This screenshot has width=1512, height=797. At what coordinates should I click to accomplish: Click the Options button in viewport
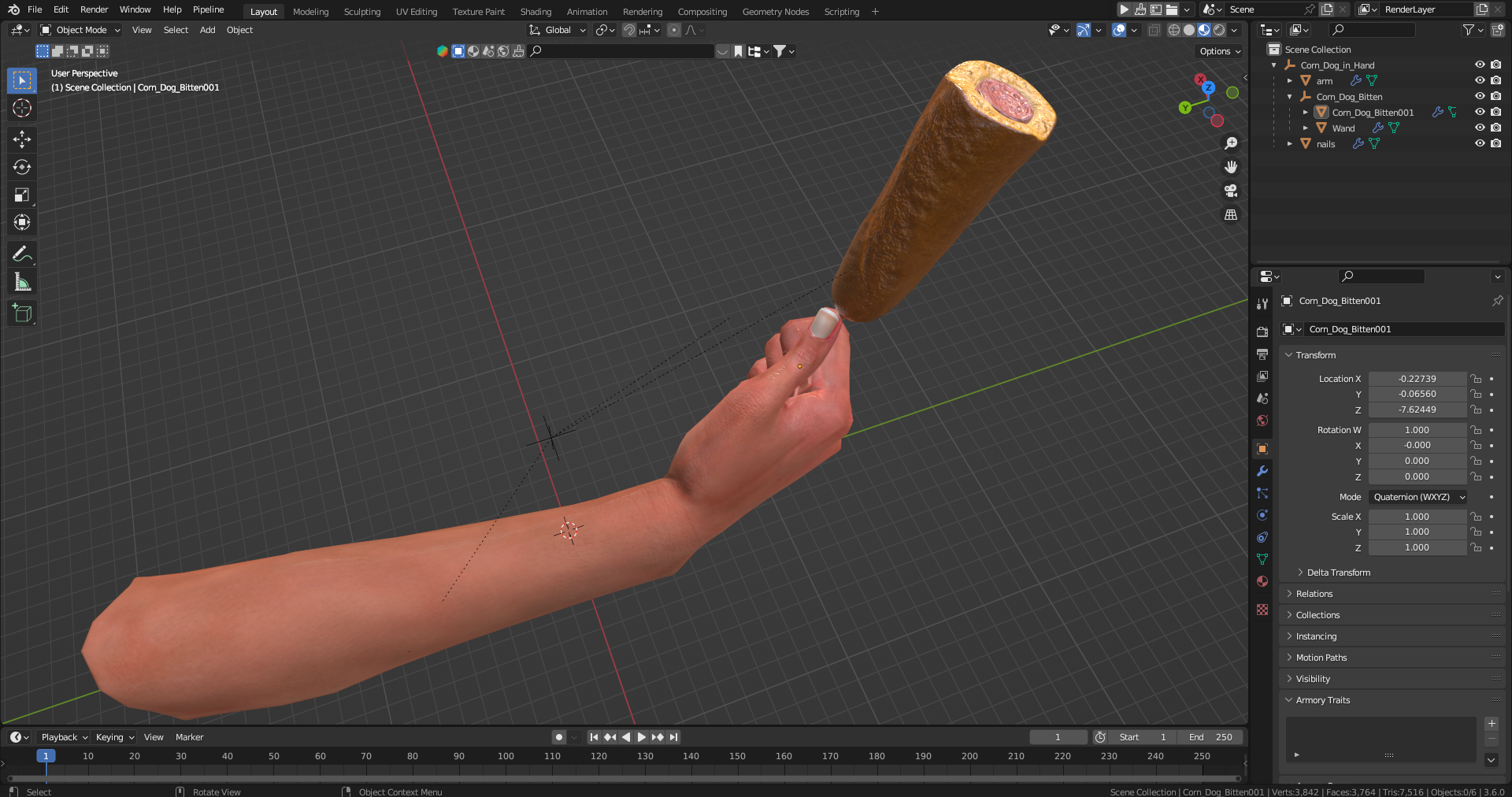pyautogui.click(x=1220, y=51)
